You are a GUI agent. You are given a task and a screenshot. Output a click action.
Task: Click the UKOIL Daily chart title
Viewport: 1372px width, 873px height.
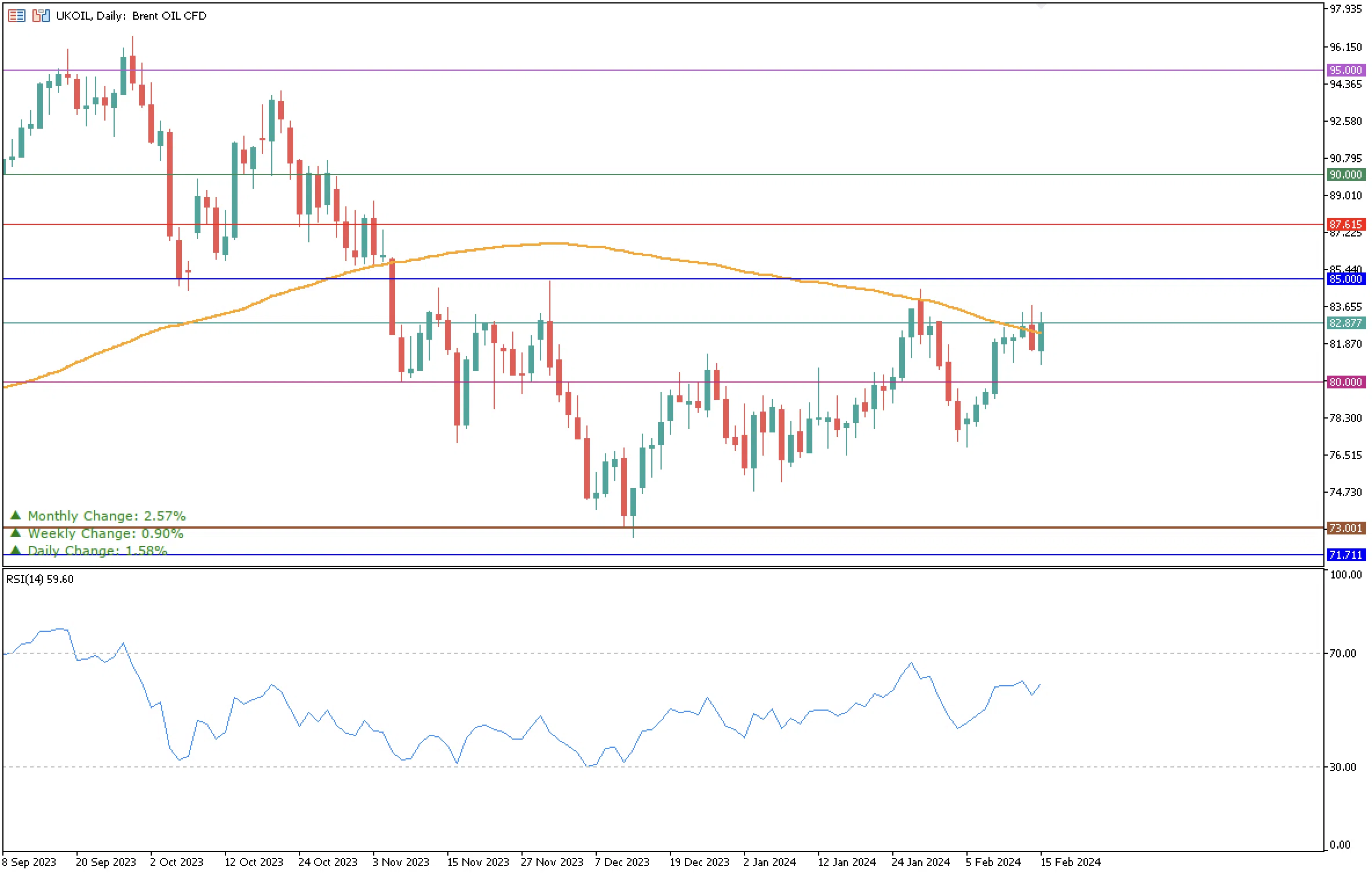[x=131, y=16]
